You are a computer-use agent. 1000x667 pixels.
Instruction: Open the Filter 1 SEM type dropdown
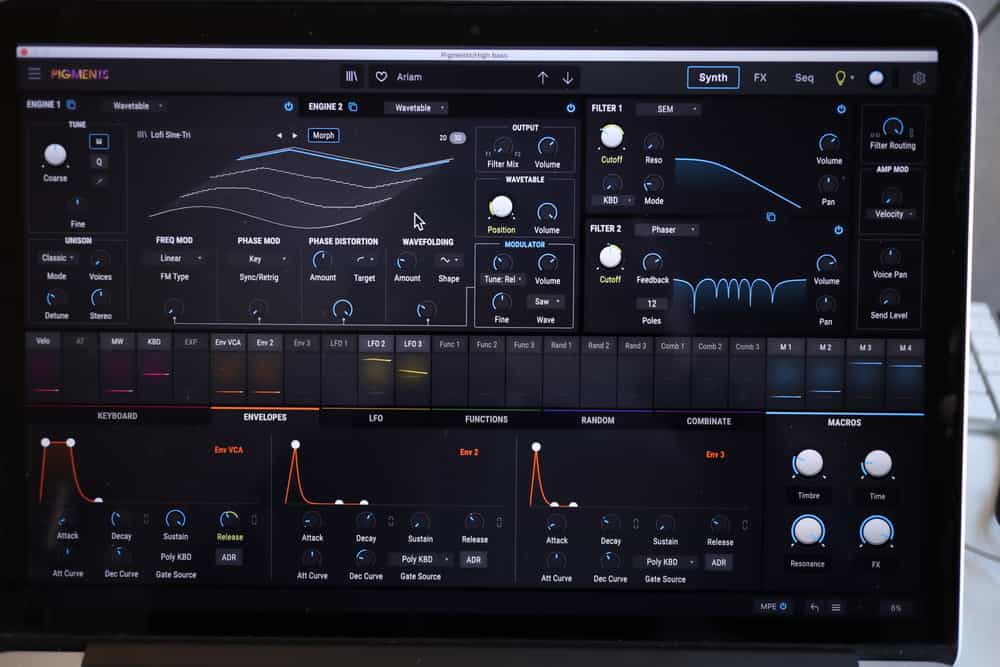668,109
